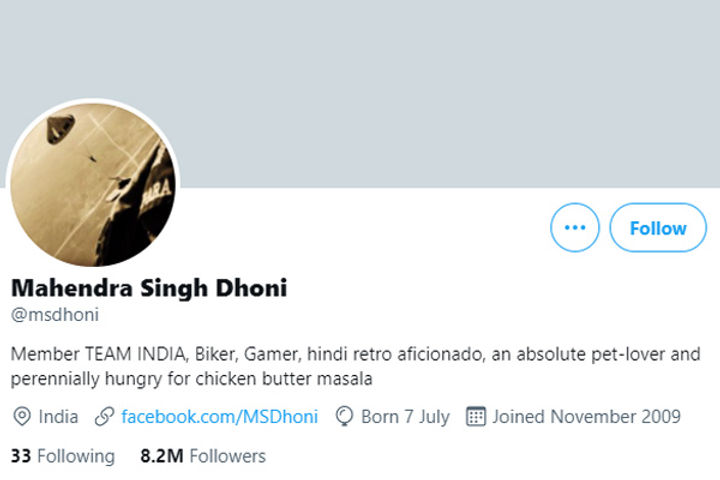Show the 8.2M Followers list

click(x=203, y=456)
